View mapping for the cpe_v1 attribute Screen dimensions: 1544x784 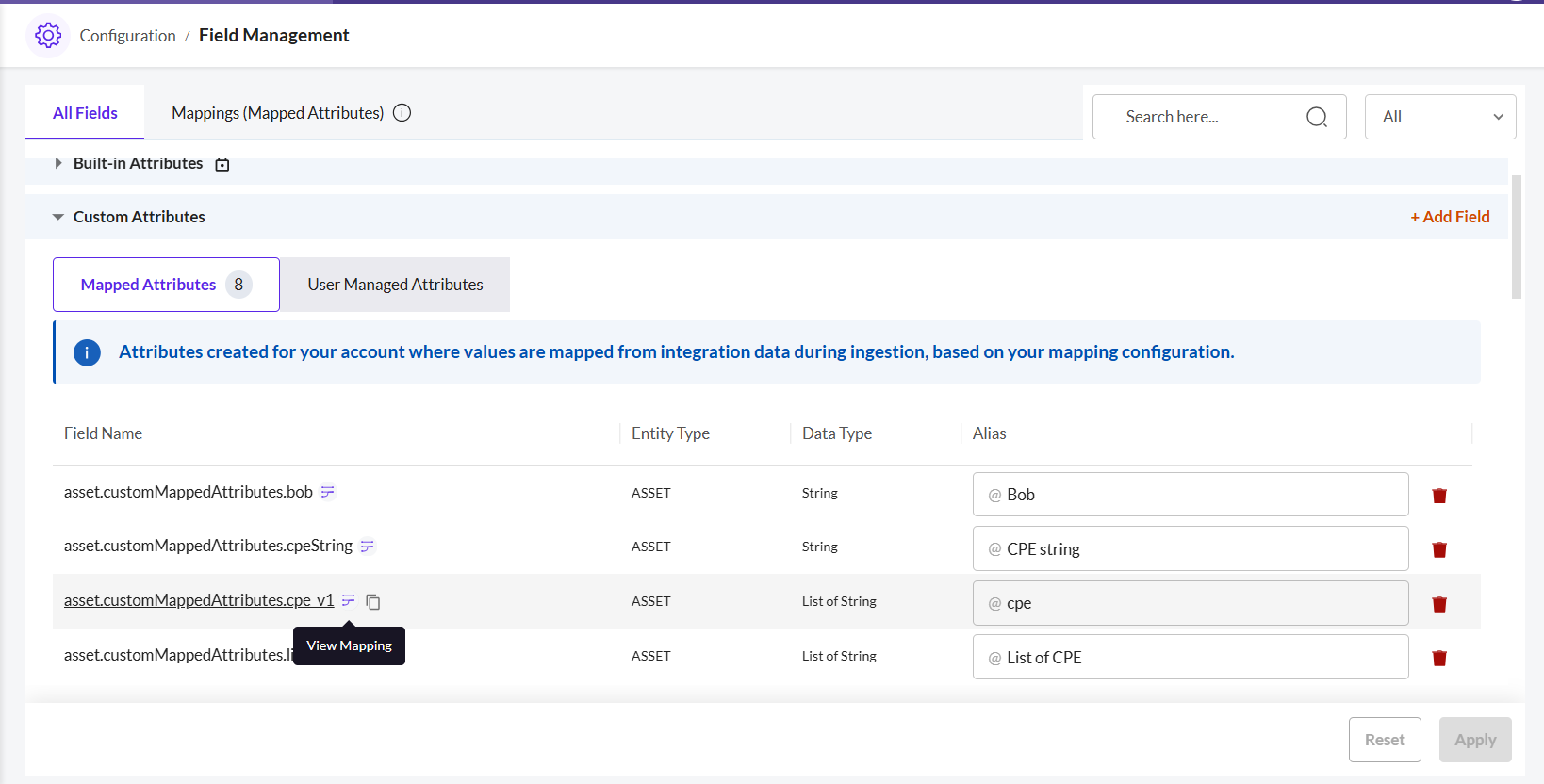pos(349,600)
